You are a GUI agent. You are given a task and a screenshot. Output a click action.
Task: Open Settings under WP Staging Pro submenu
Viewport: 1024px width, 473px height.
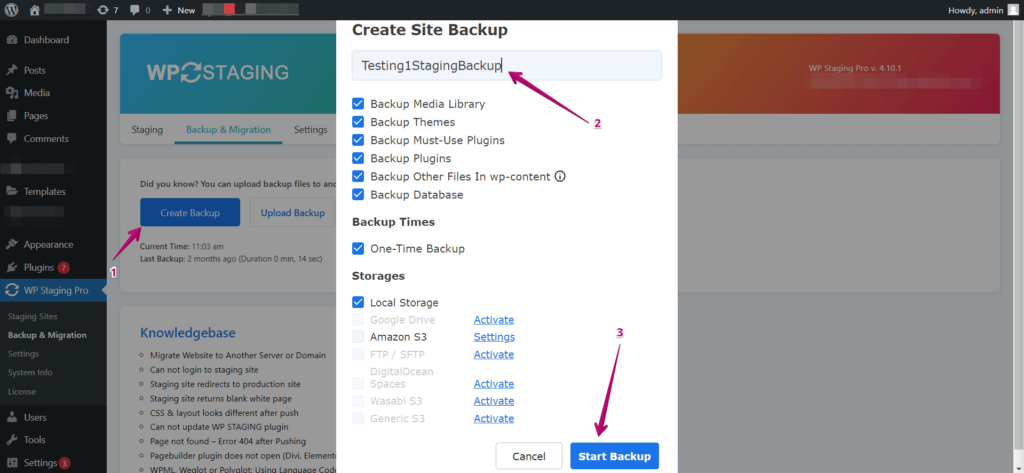point(24,353)
